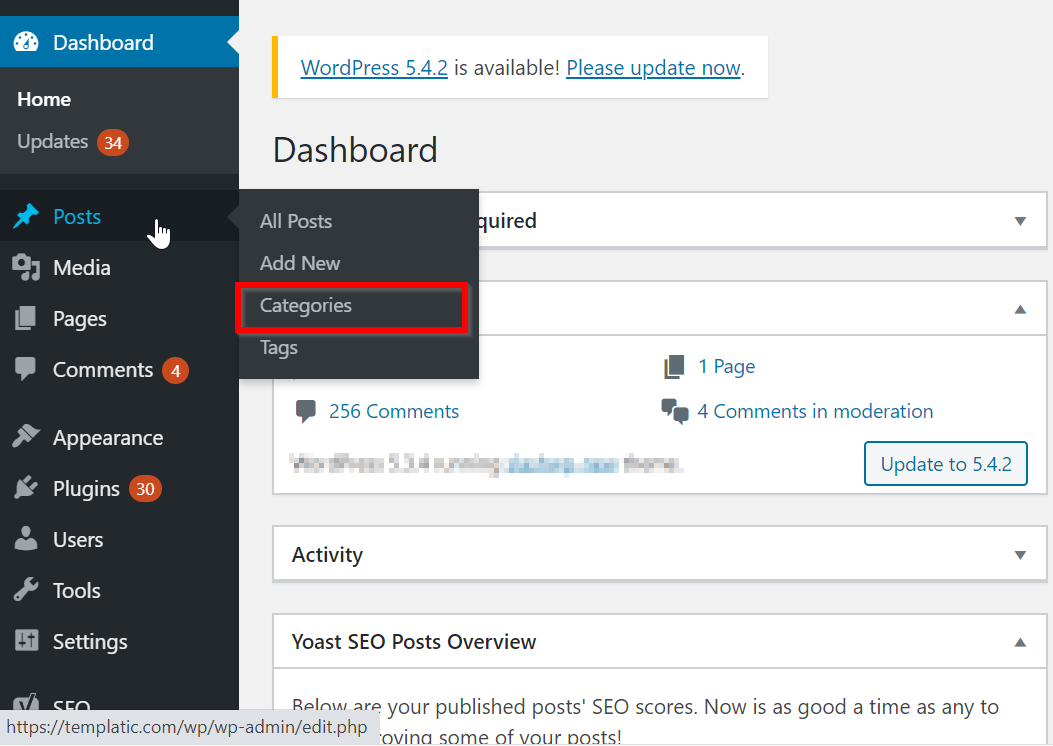Screen dimensions: 1053x746
Task: Open Tags from the Posts flyout
Action: coord(279,348)
